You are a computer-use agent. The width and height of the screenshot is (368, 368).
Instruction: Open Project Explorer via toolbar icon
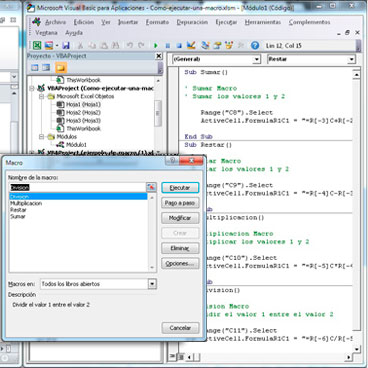click(205, 45)
